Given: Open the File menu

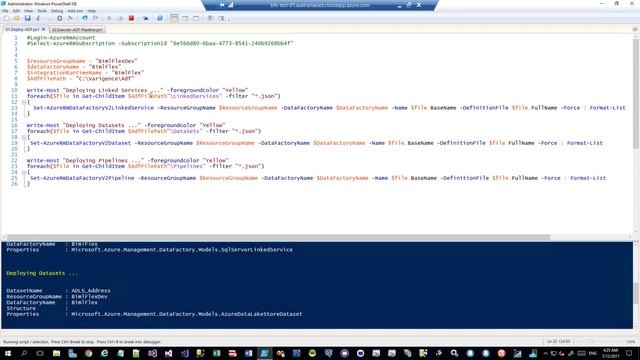Looking at the screenshot, I should coord(5,11).
